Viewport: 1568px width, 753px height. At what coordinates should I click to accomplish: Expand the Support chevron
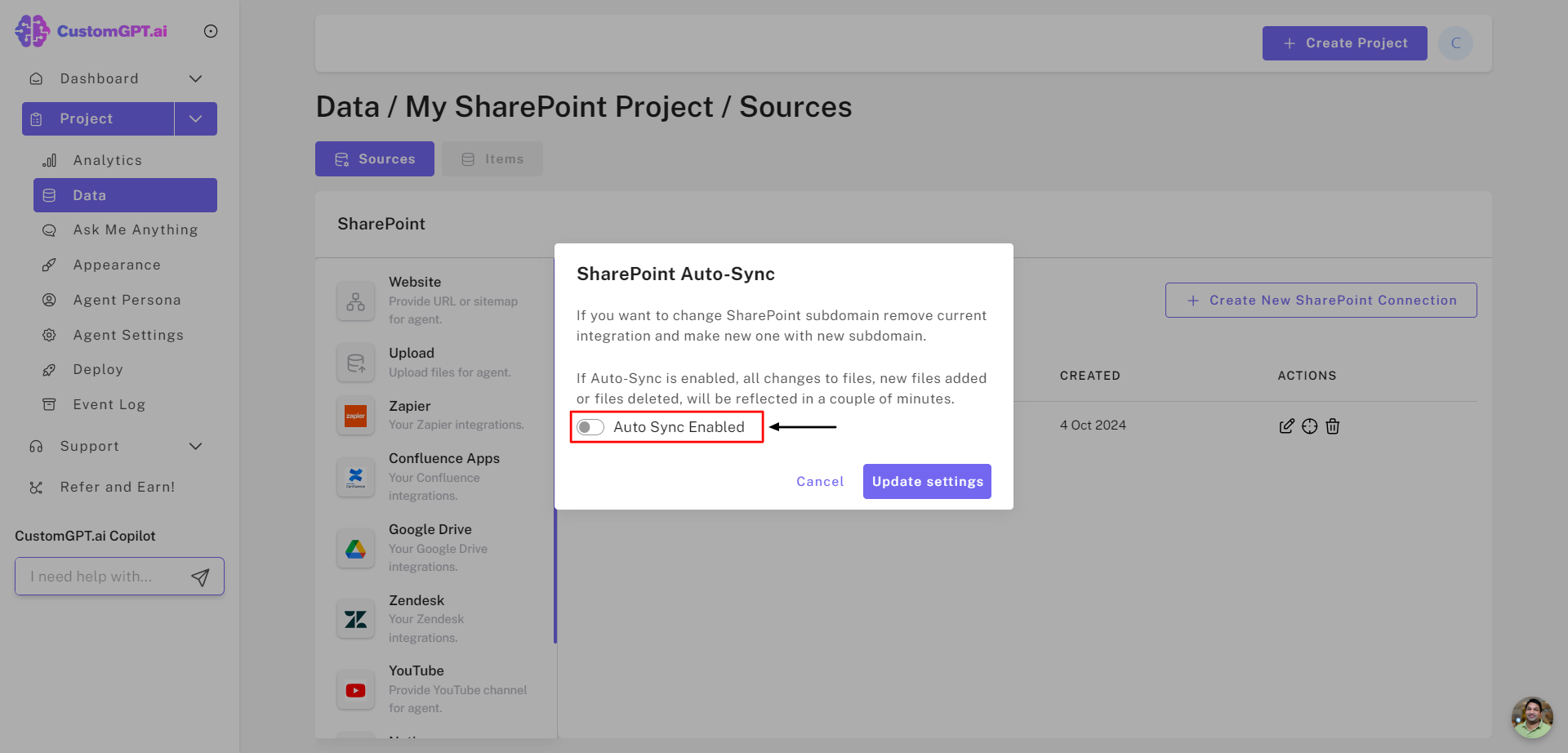point(195,446)
